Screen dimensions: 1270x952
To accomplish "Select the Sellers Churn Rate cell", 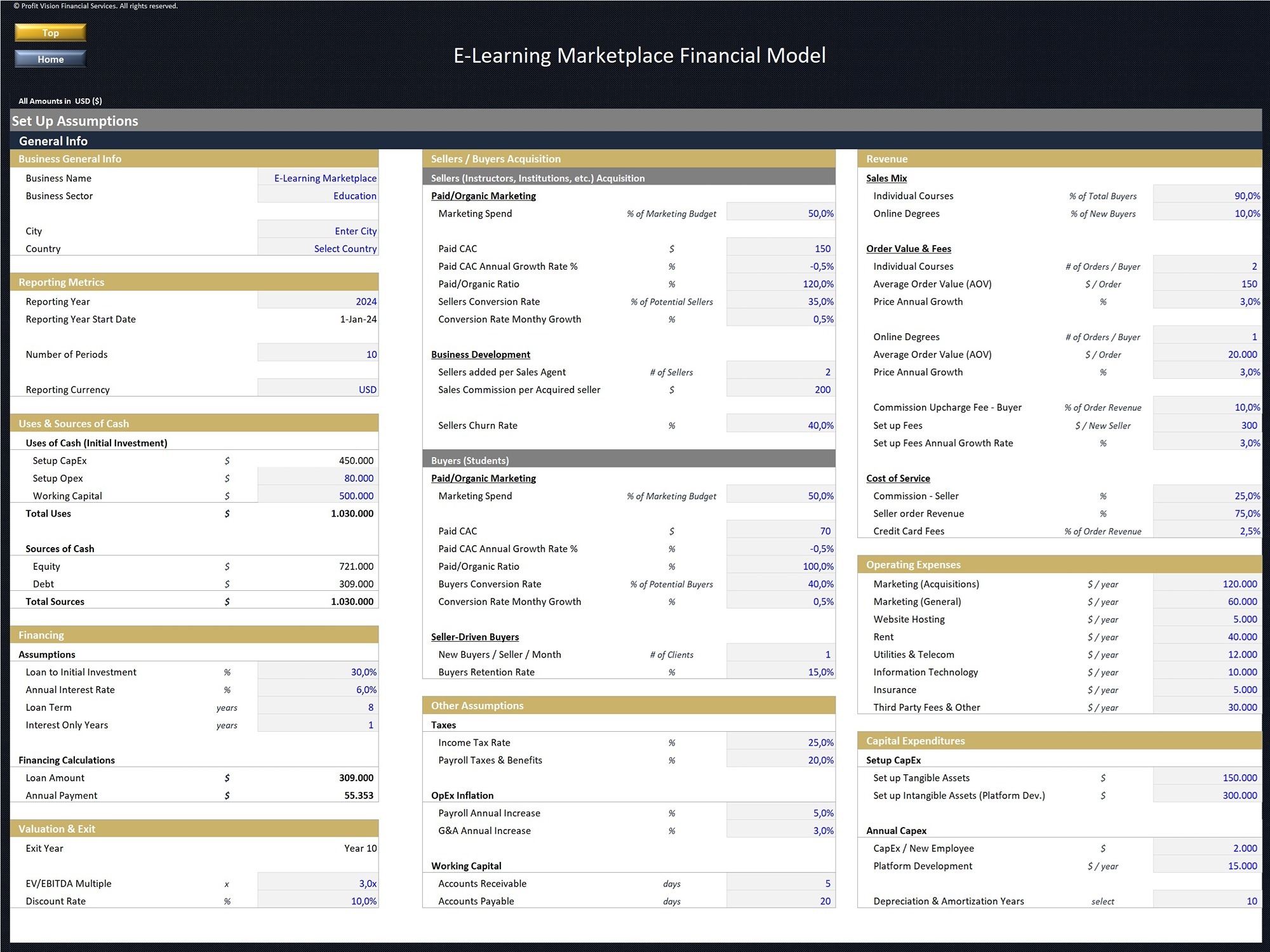I will (780, 425).
